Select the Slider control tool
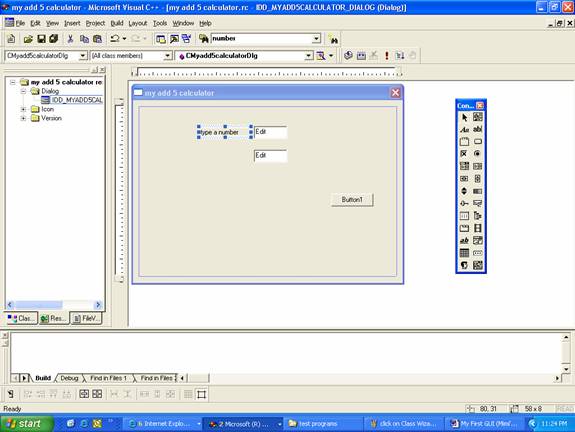This screenshot has height=432, width=575. point(464,203)
